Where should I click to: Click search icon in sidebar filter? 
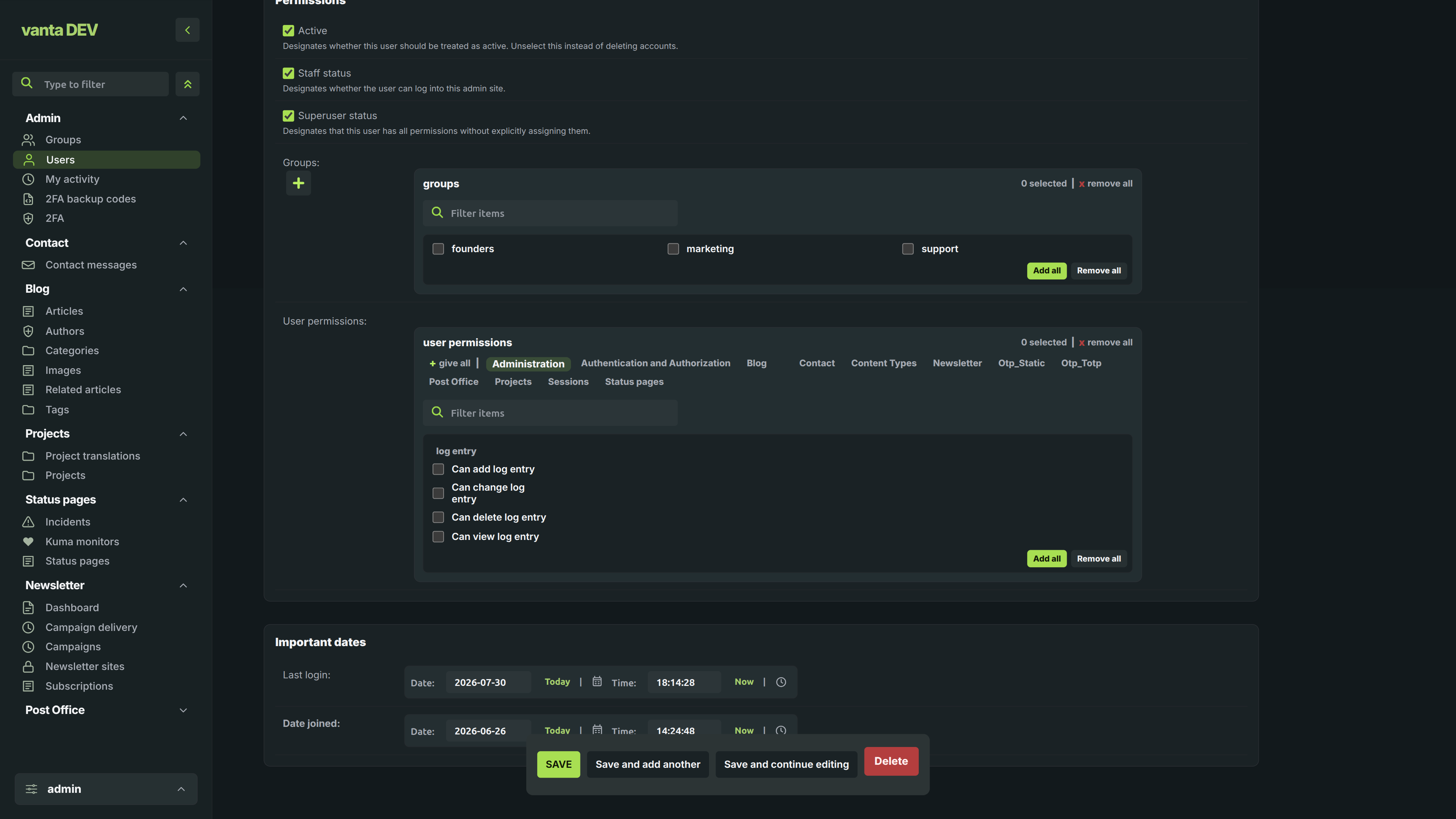pos(27,83)
